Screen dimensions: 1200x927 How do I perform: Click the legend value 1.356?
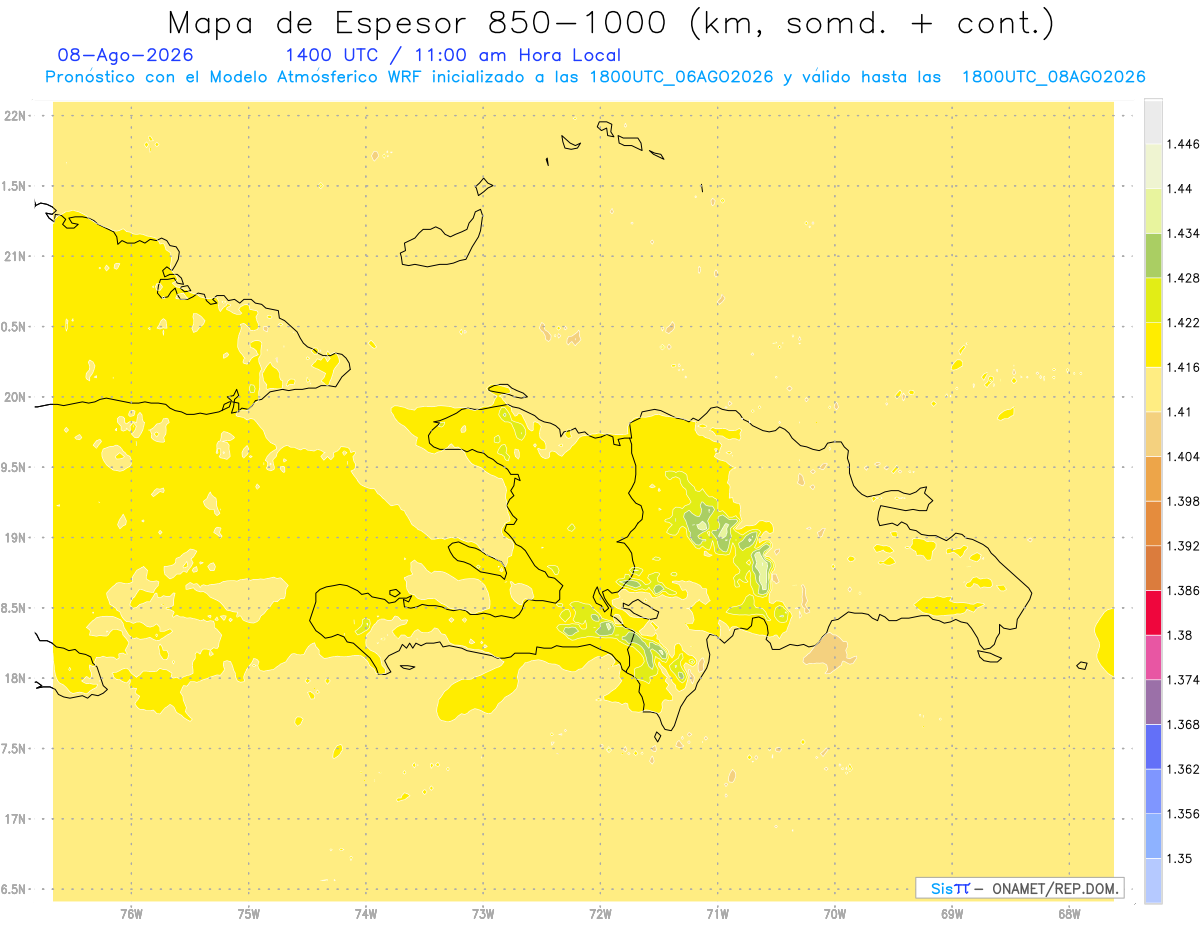tap(1183, 813)
